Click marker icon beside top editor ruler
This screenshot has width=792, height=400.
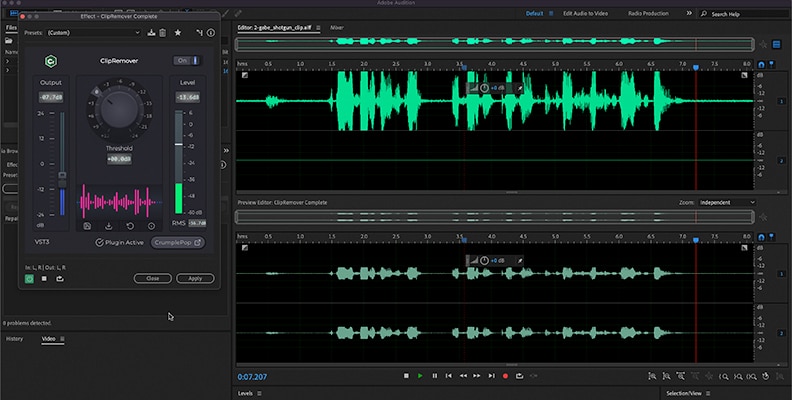(x=771, y=65)
